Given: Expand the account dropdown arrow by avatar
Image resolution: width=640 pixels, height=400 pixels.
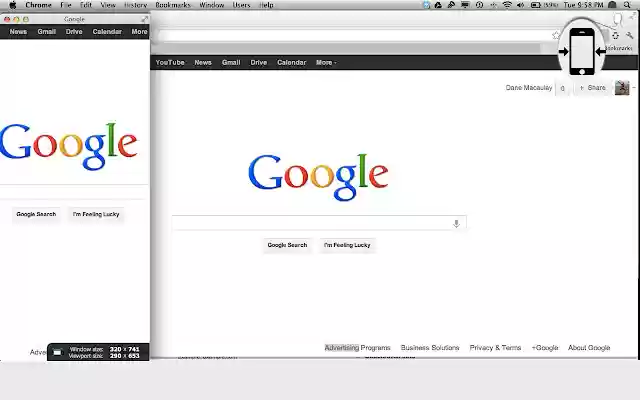Looking at the screenshot, I should tap(634, 88).
